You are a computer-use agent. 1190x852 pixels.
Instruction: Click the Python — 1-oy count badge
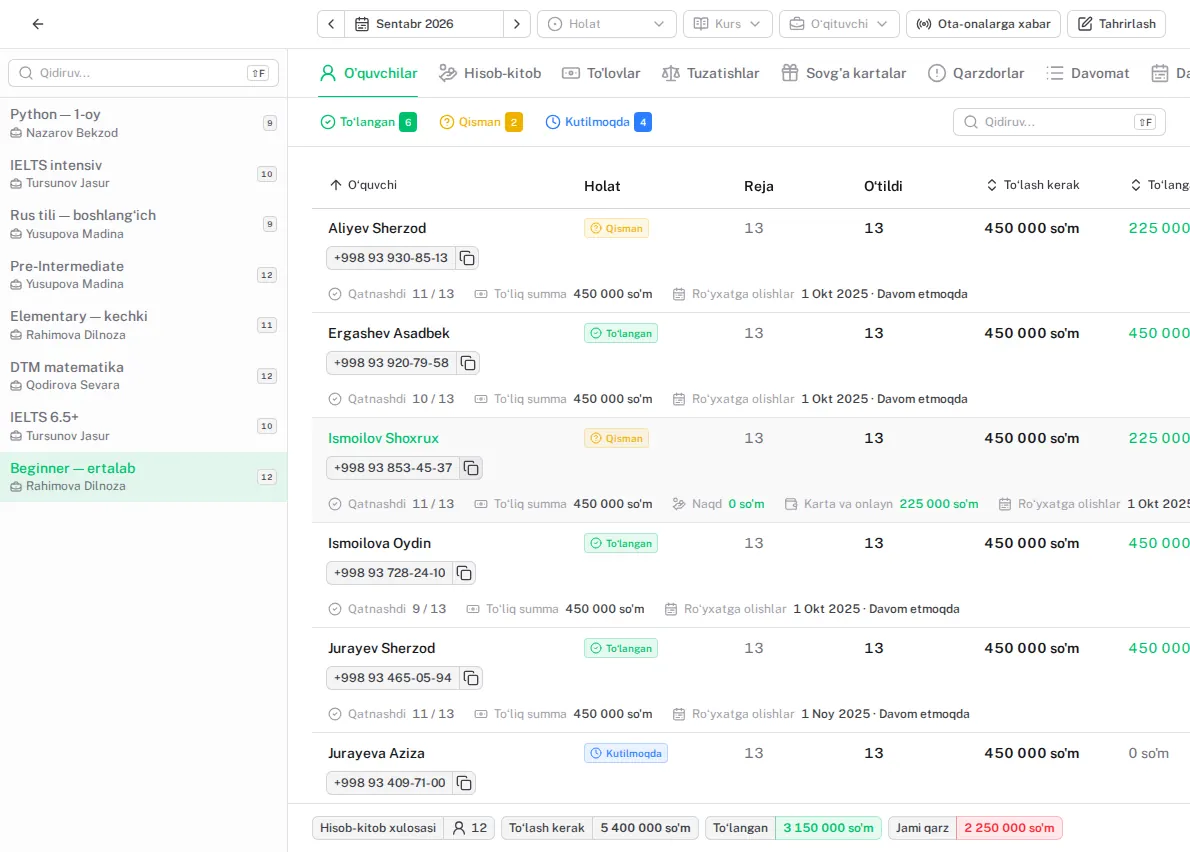pos(269,123)
